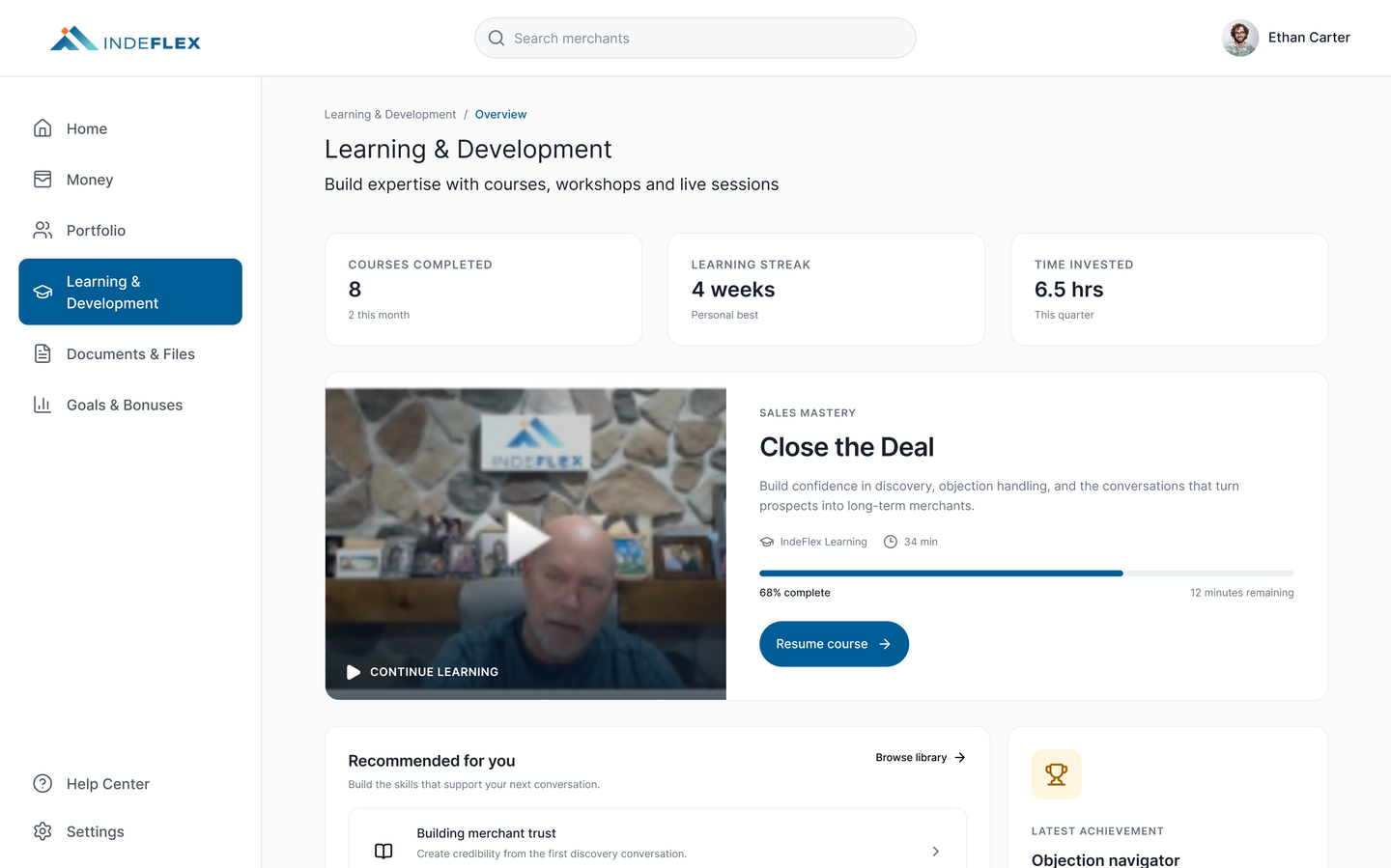Image resolution: width=1391 pixels, height=868 pixels.
Task: Click the Overview breadcrumb link
Action: tap(500, 114)
